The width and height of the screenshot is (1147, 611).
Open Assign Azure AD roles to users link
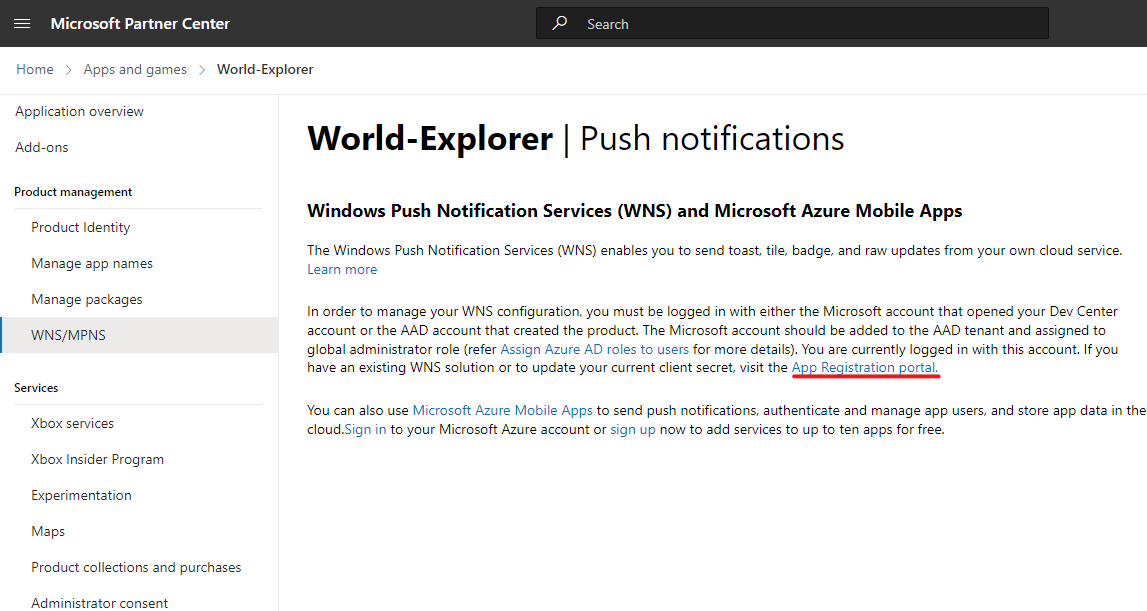click(x=595, y=349)
